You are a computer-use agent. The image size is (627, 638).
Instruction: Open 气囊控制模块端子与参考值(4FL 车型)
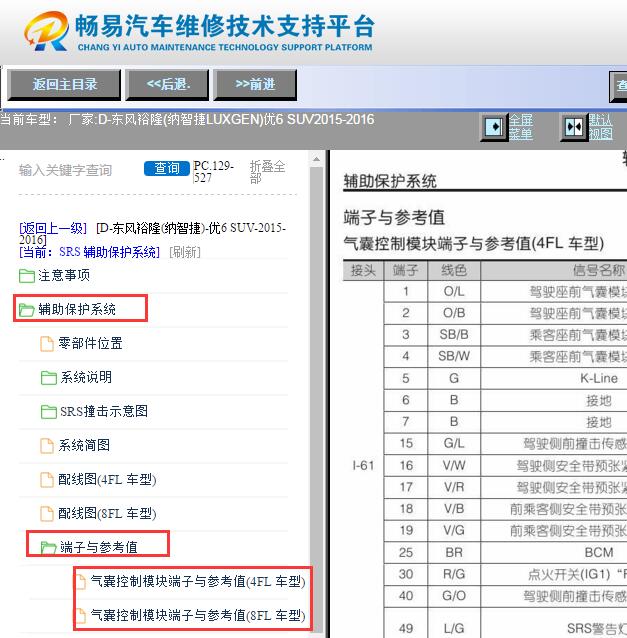(x=198, y=581)
